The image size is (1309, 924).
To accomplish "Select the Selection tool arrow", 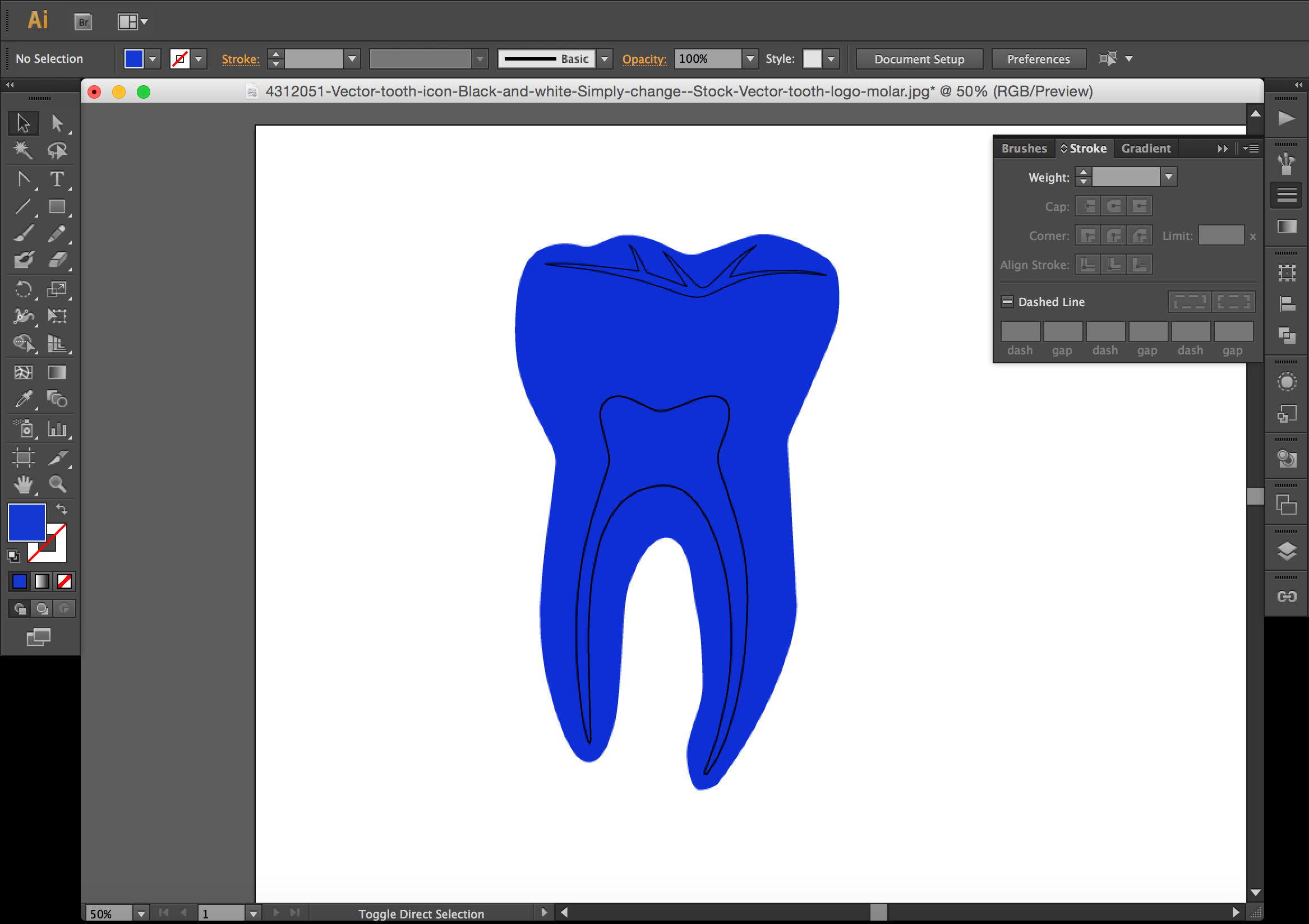I will point(24,123).
